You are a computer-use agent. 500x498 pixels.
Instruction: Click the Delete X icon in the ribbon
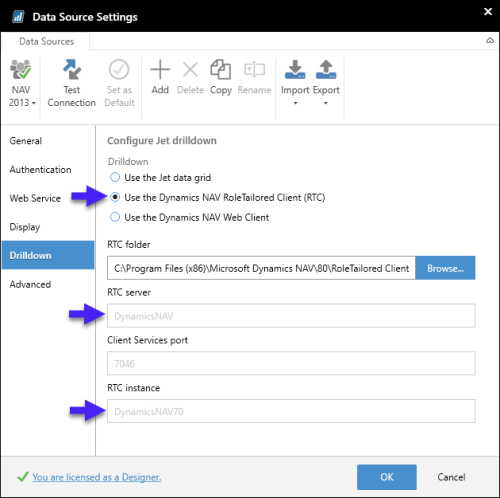(190, 70)
